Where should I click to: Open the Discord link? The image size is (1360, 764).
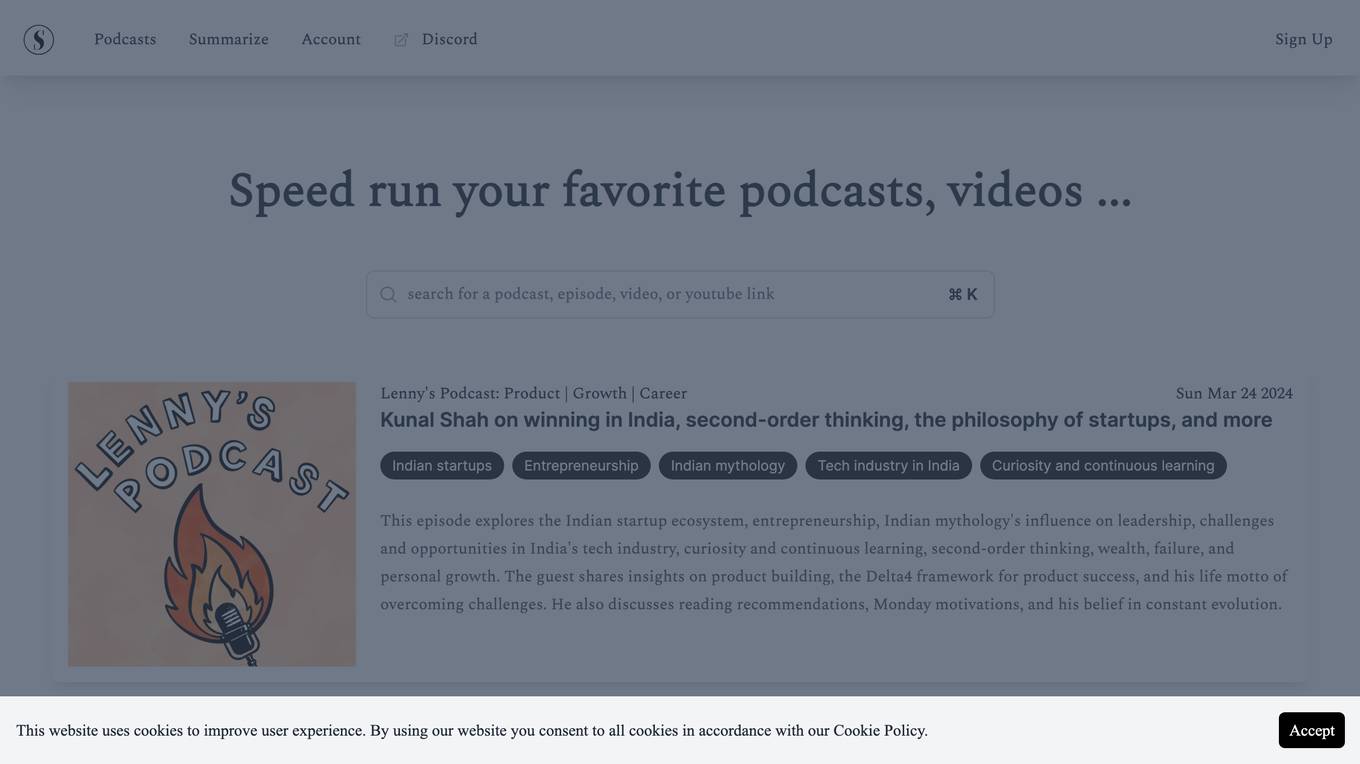point(449,39)
